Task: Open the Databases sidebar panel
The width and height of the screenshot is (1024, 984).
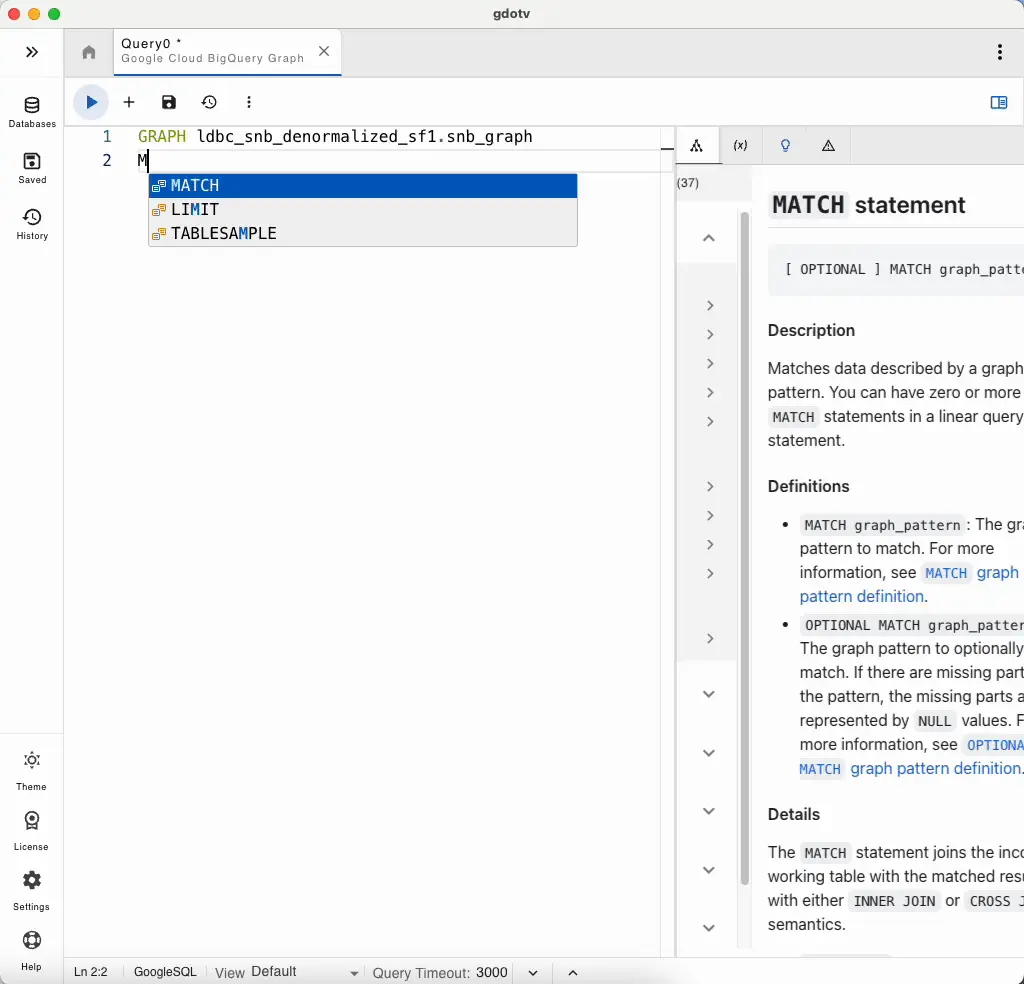Action: (x=32, y=112)
